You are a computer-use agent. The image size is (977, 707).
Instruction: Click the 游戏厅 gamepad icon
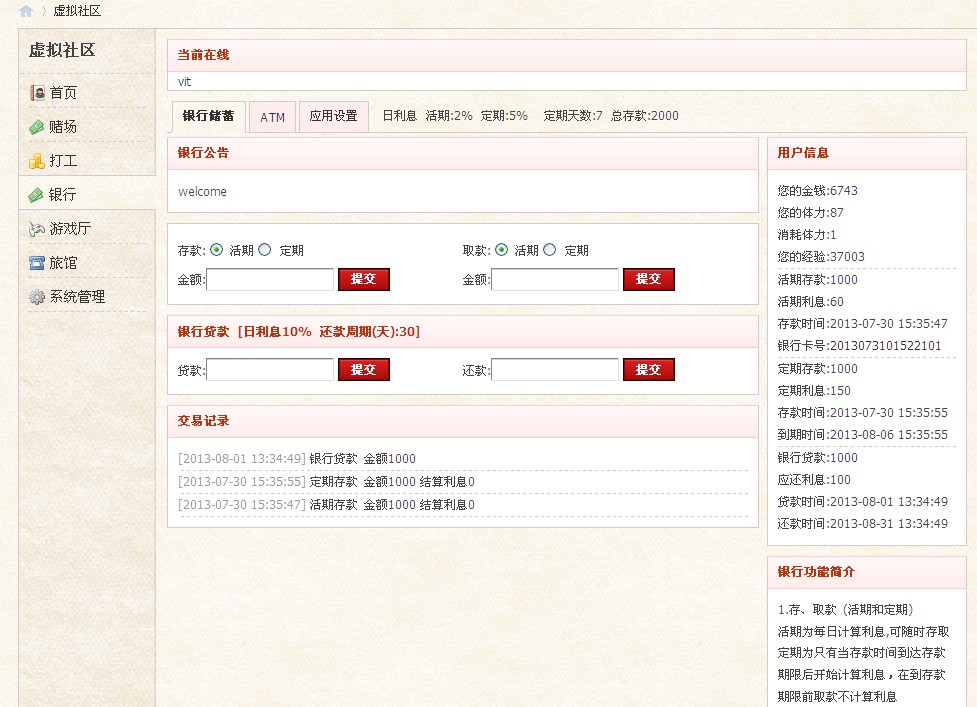37,229
